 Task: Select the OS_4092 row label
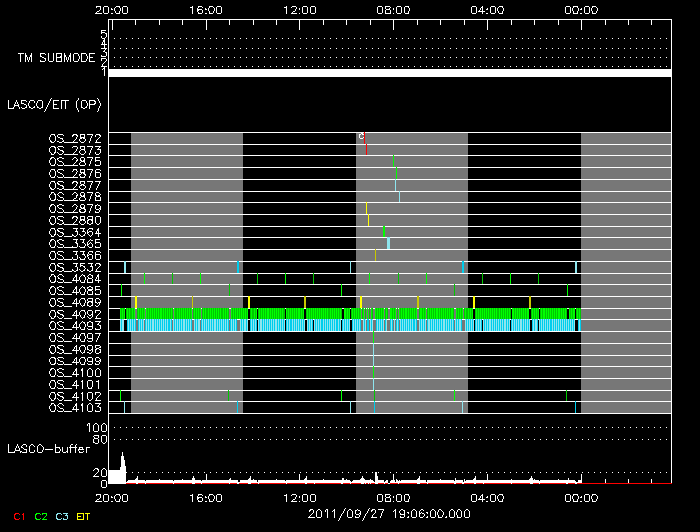75,314
